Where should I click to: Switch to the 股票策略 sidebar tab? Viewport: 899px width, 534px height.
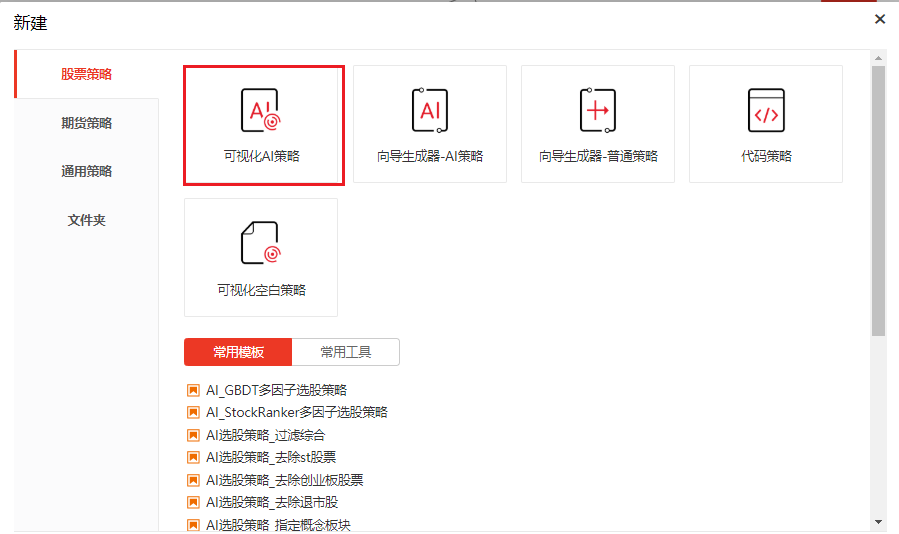(x=87, y=74)
